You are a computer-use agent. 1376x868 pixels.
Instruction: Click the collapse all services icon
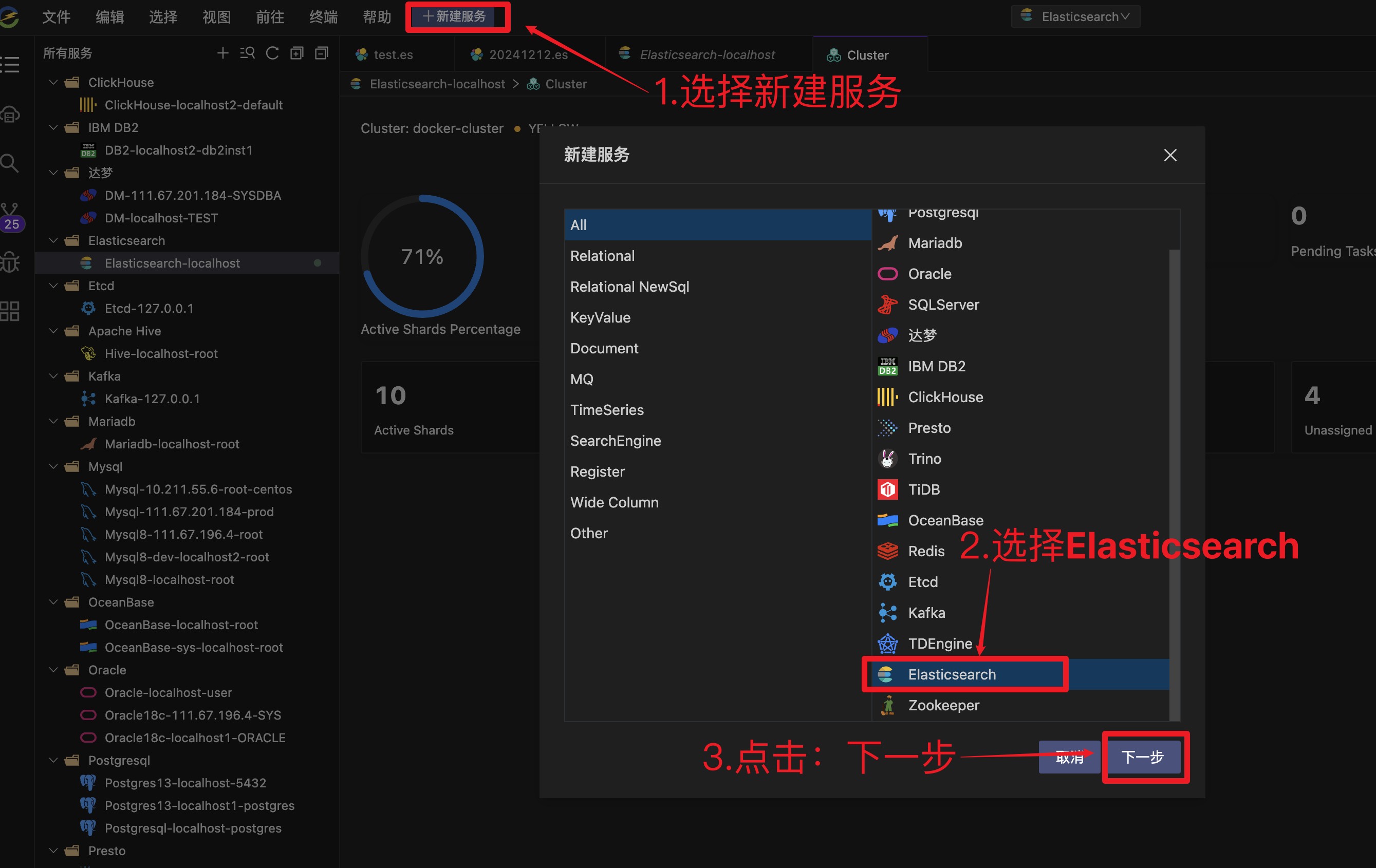coord(322,53)
